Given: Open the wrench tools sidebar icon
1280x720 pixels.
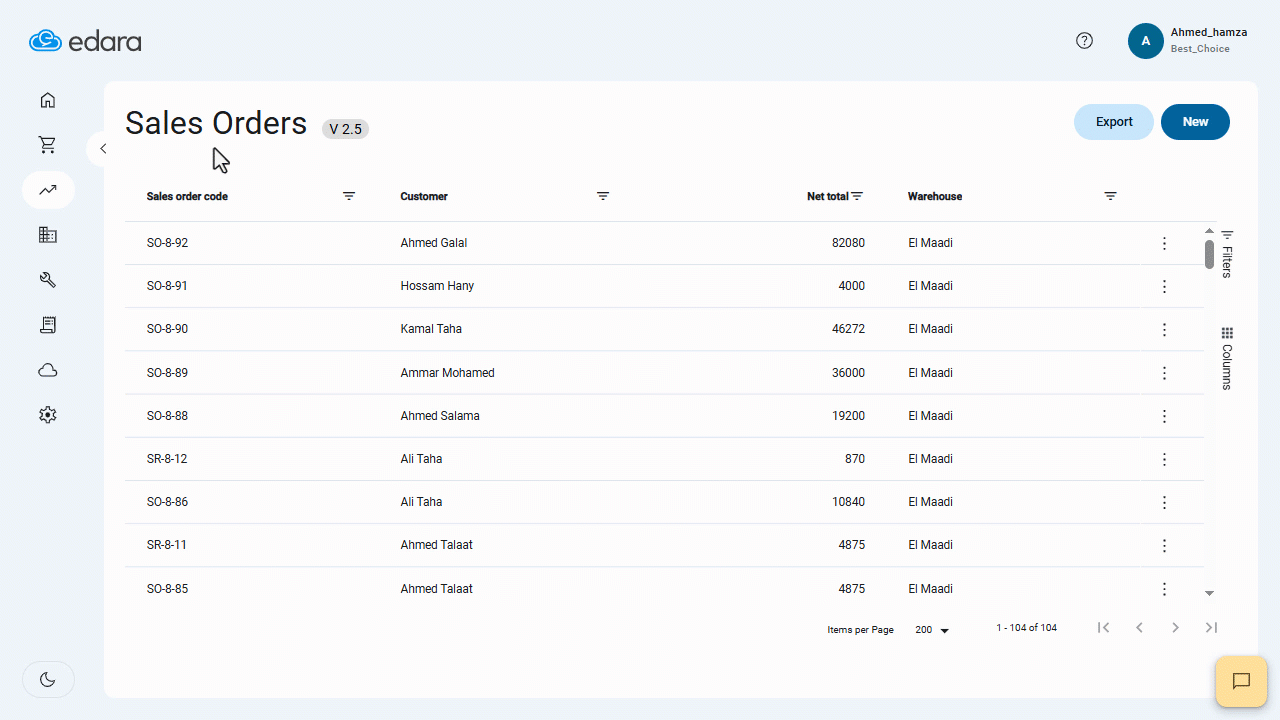Looking at the screenshot, I should (x=47, y=280).
